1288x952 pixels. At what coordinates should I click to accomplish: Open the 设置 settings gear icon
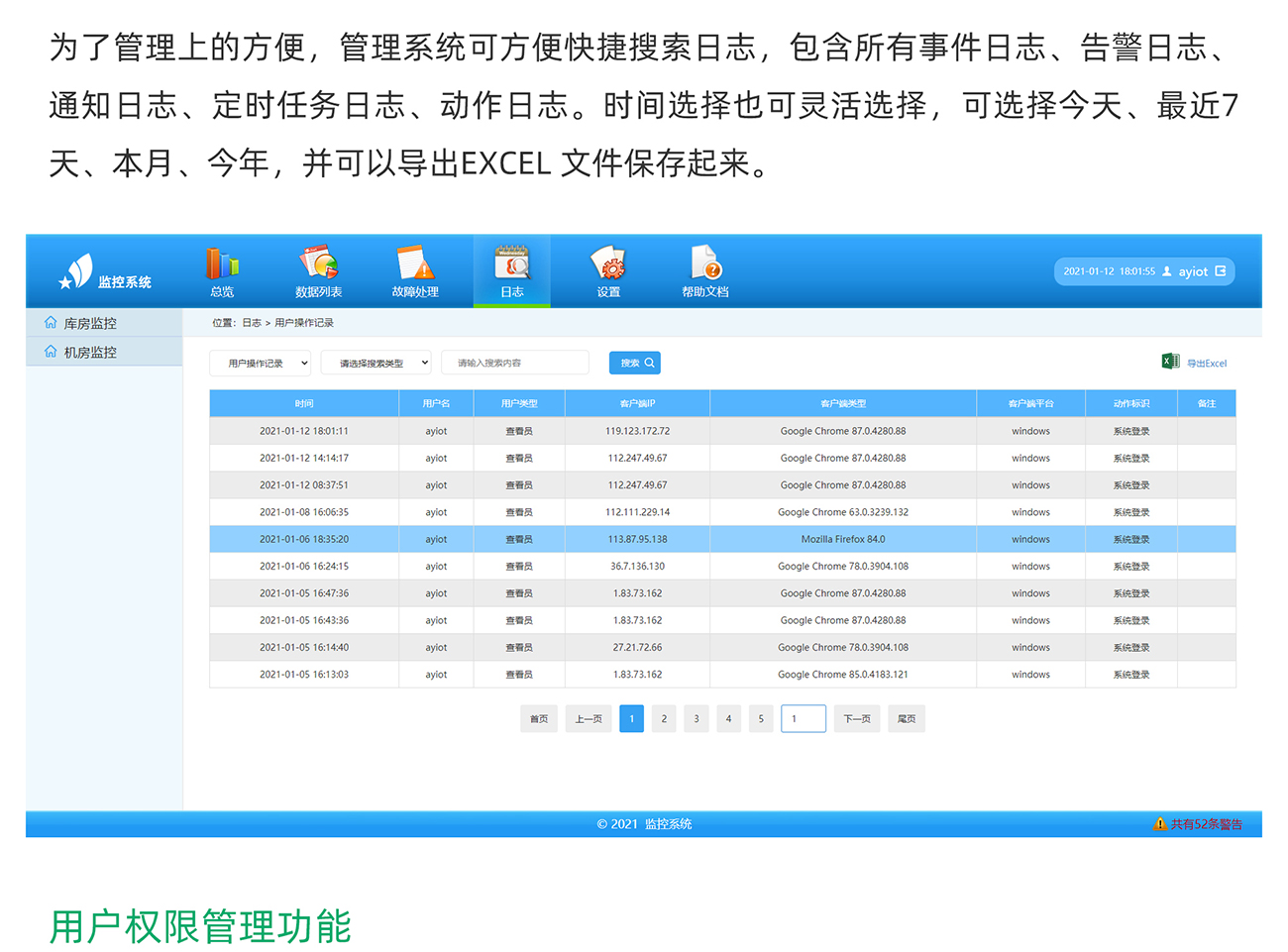pos(608,264)
